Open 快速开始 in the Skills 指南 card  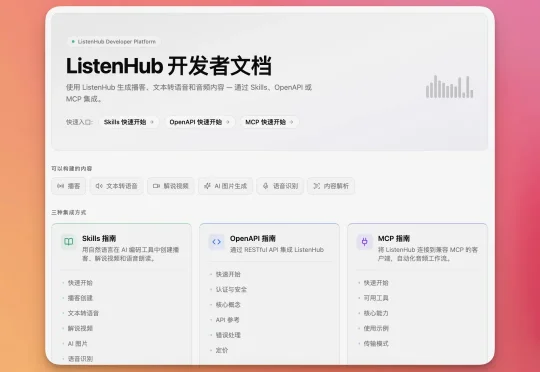click(80, 283)
